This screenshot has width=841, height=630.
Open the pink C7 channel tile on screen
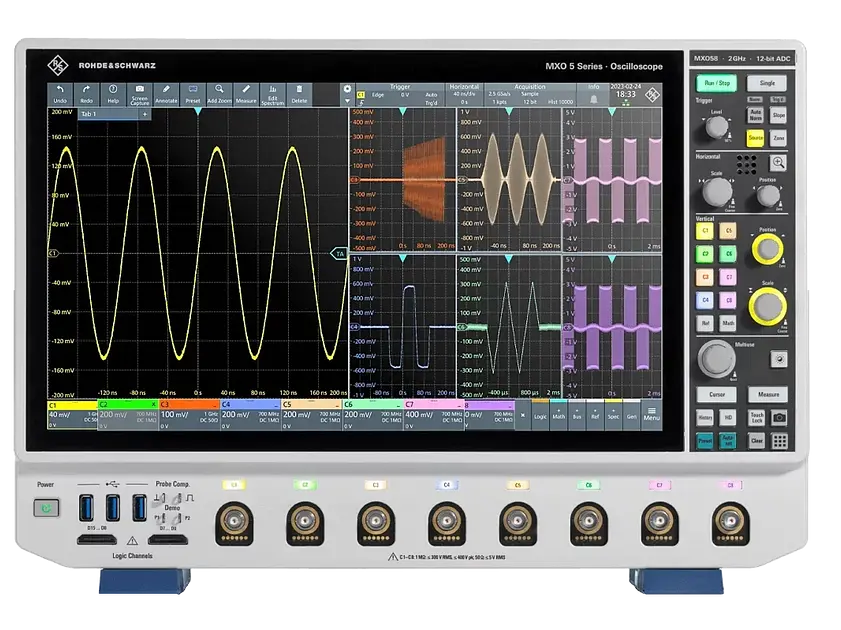pos(433,415)
